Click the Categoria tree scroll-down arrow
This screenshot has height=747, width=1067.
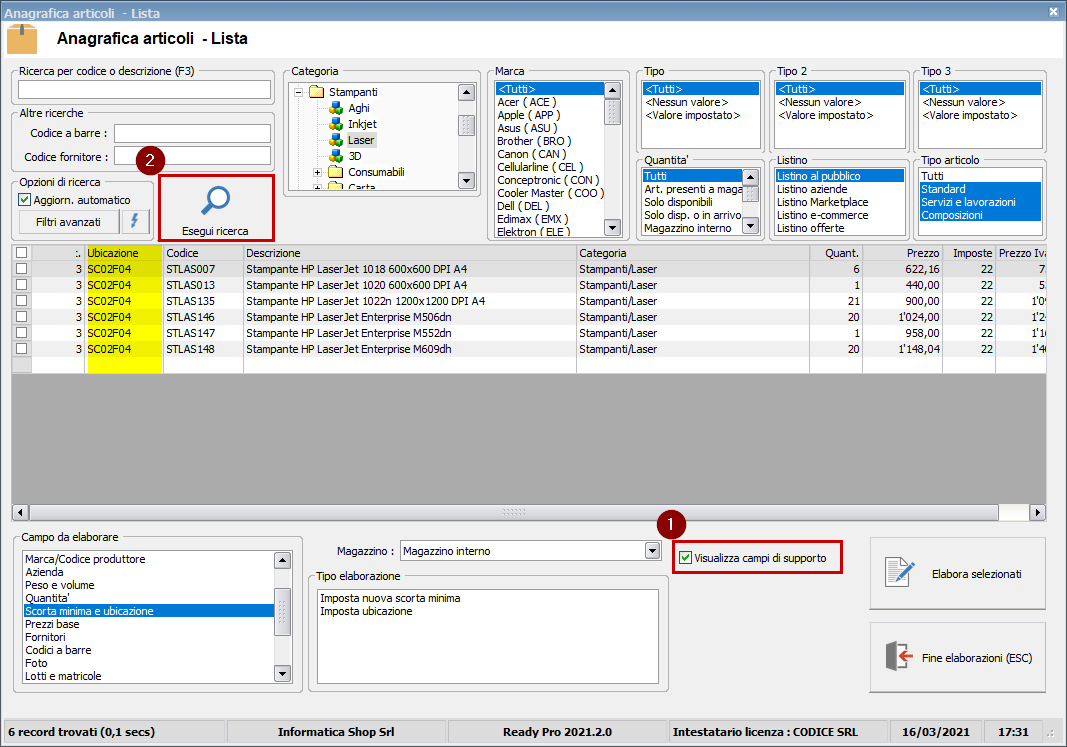click(x=466, y=180)
